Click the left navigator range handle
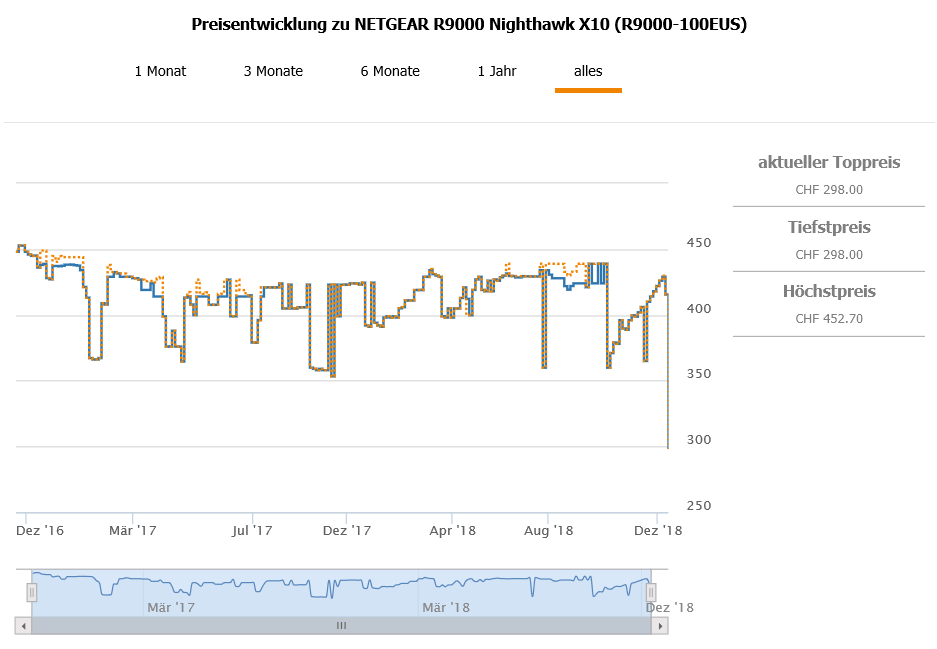Image resolution: width=937 pixels, height=649 pixels. (x=32, y=593)
